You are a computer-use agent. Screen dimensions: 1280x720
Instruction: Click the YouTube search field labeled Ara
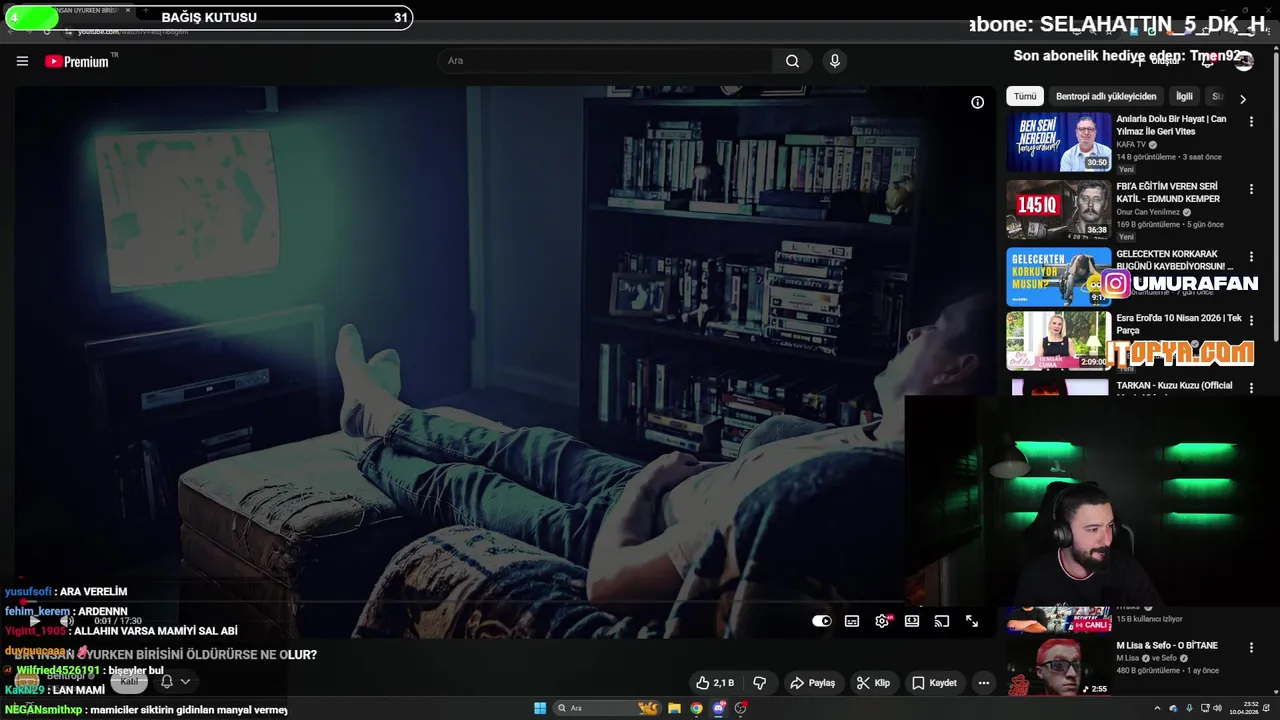point(604,61)
